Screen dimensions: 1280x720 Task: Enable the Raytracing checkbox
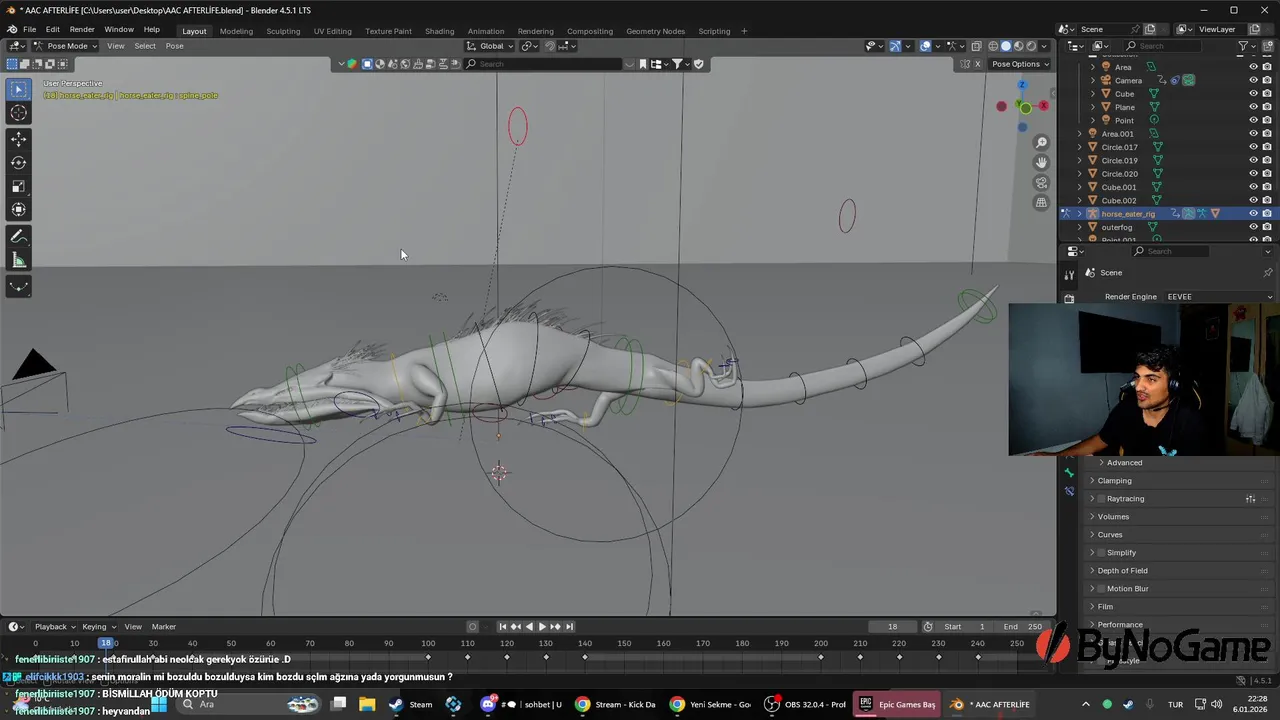tap(1102, 499)
